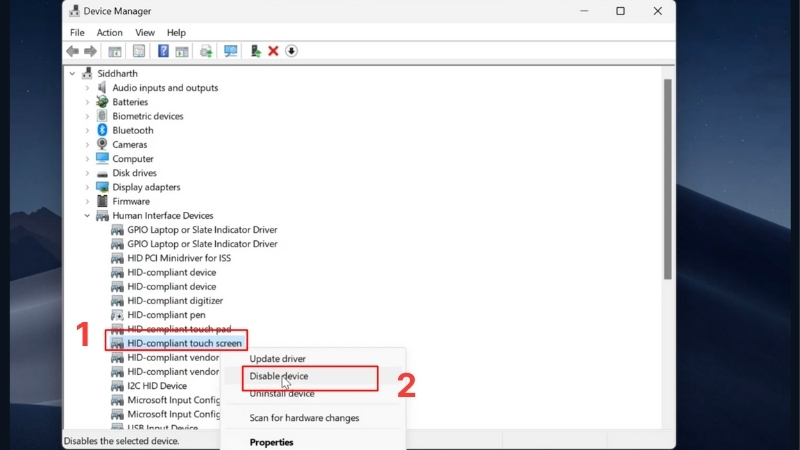Expand the Audio inputs and outputs category
800x450 pixels.
click(87, 88)
